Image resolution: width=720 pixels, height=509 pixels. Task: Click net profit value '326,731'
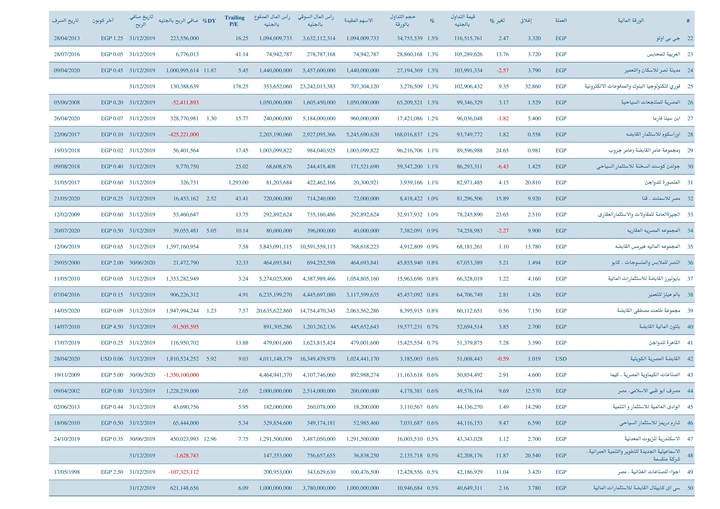[x=189, y=182]
